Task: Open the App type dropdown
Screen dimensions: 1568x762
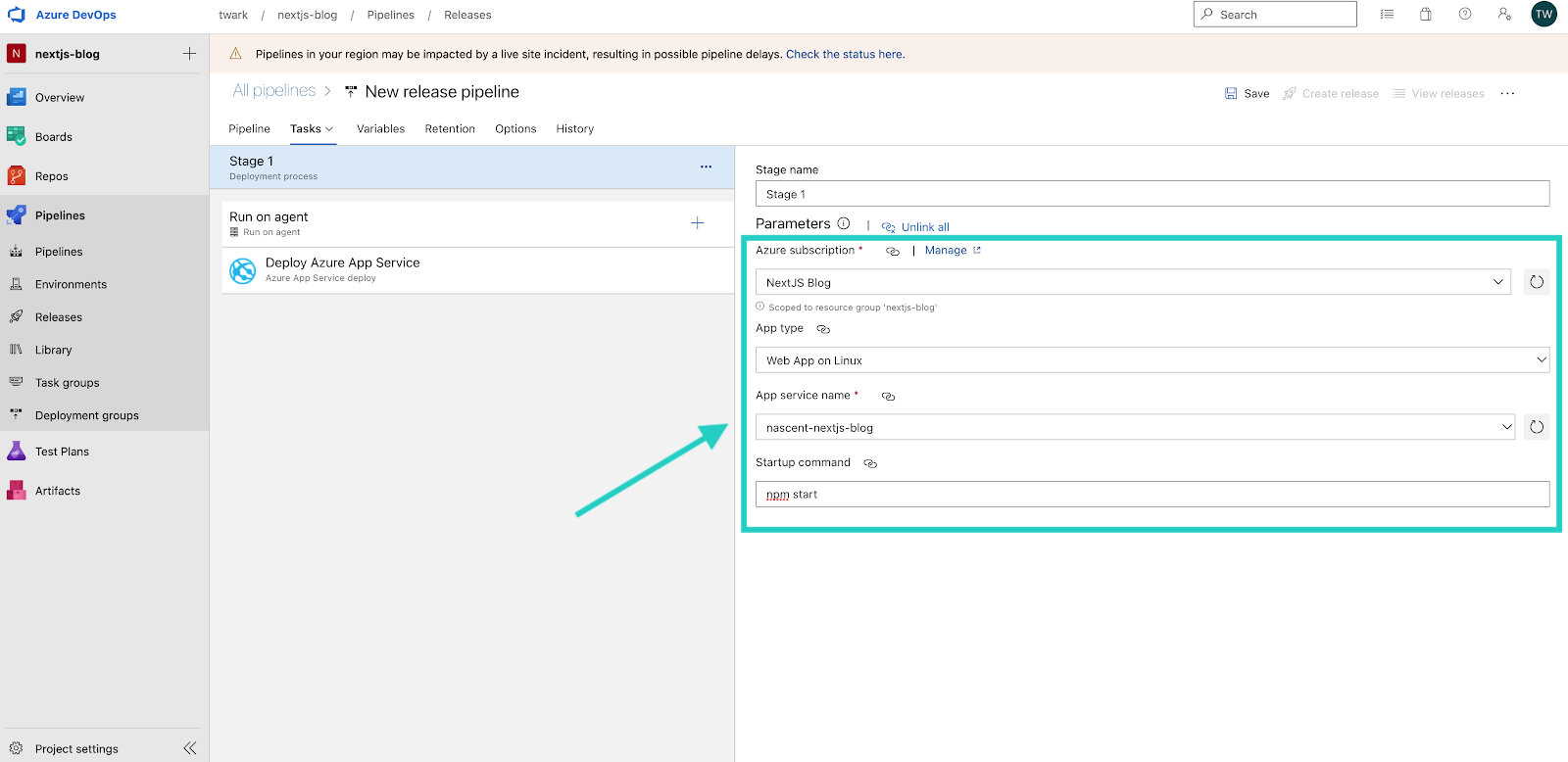Action: click(x=1152, y=359)
